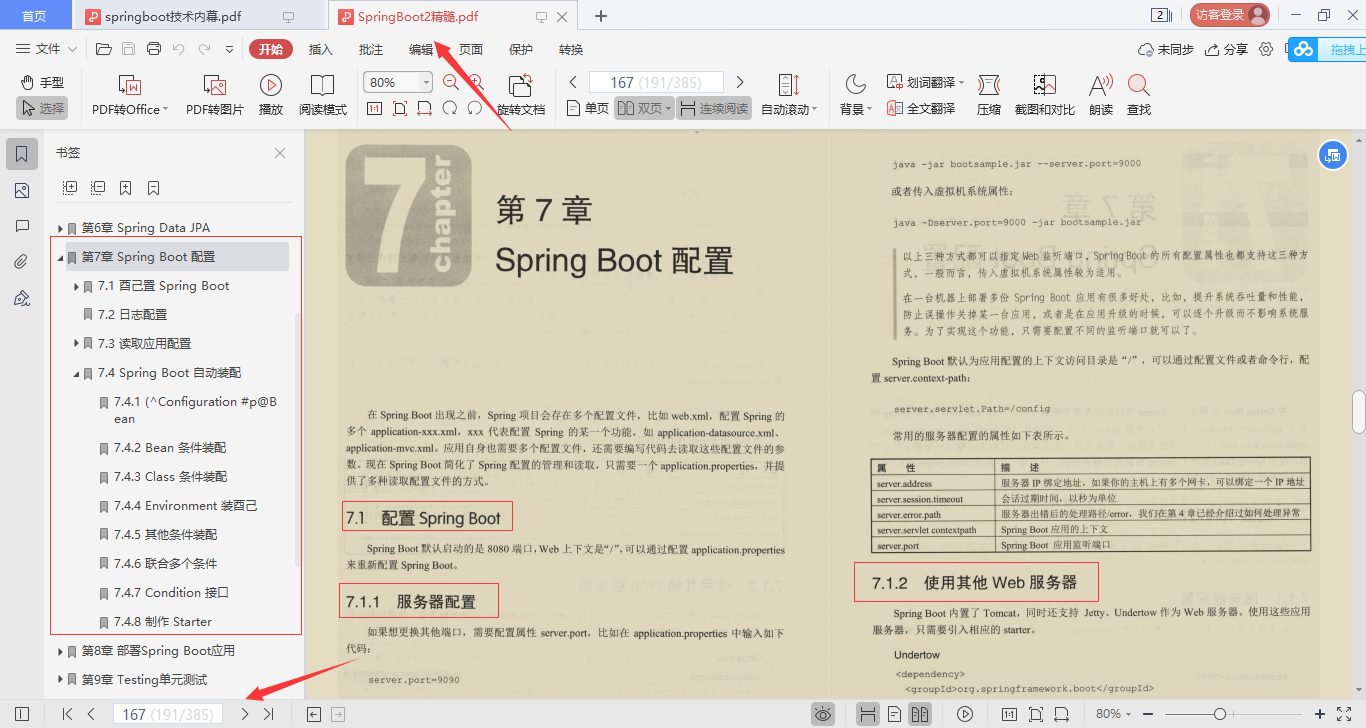Viewport: 1366px width, 728px height.
Task: Toggle the bookmarks panel icon in sidebar
Action: tap(22, 154)
